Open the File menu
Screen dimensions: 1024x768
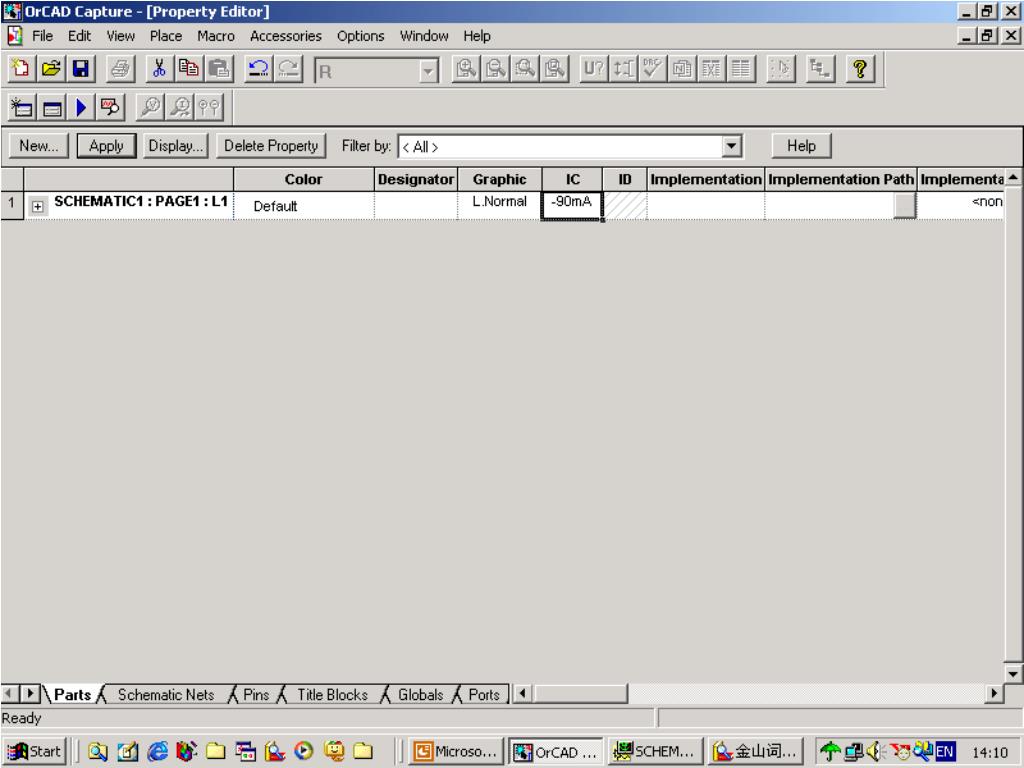(42, 36)
